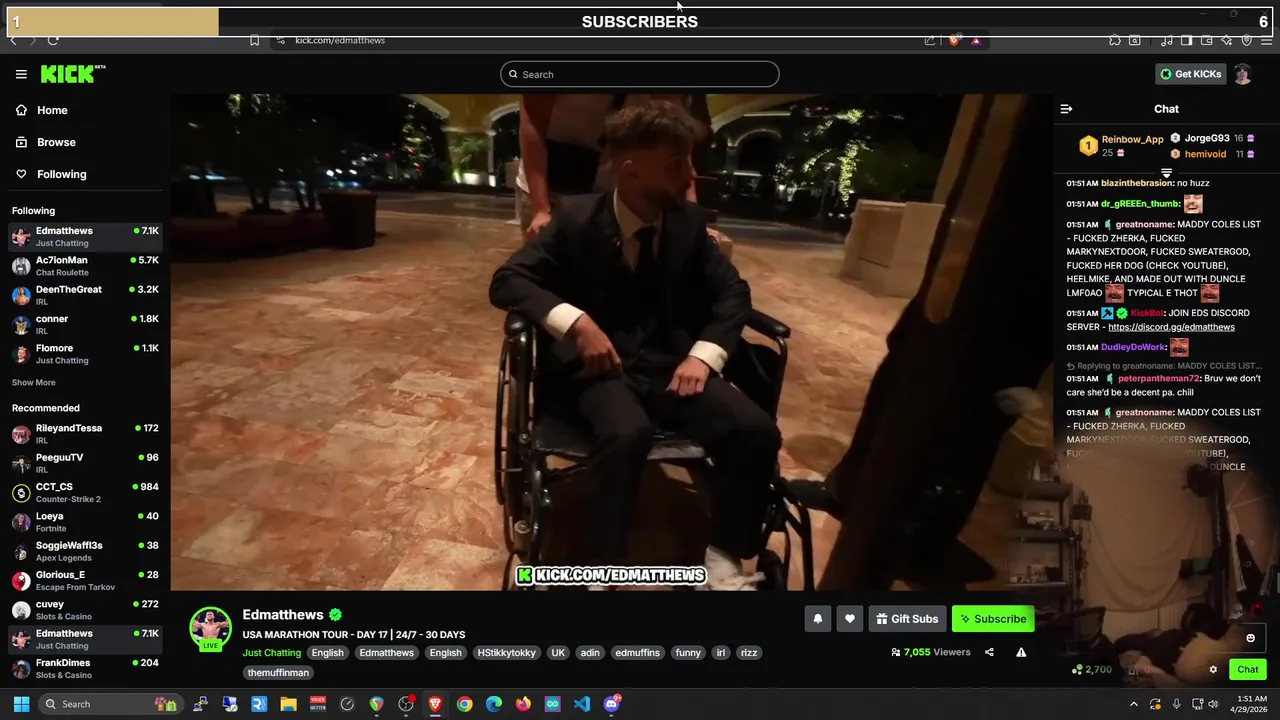Image resolution: width=1280 pixels, height=720 pixels.
Task: Click the rizz tag
Action: point(748,652)
